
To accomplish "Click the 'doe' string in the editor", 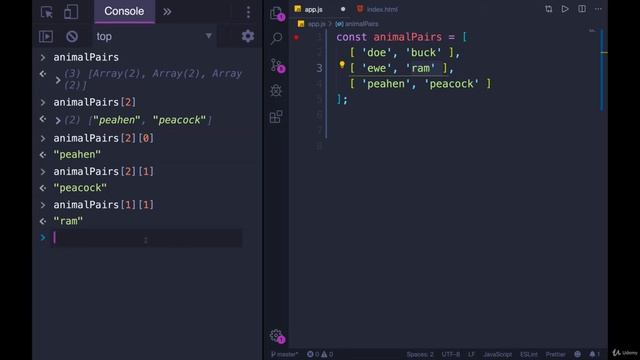I will 376,53.
